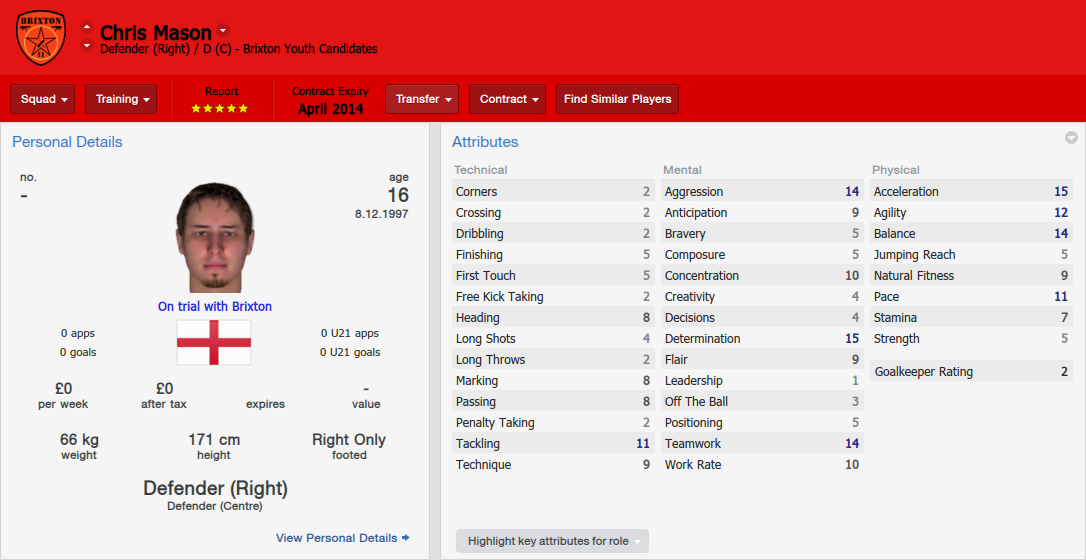1086x560 pixels.
Task: Open the Training dropdown menu
Action: click(x=121, y=99)
